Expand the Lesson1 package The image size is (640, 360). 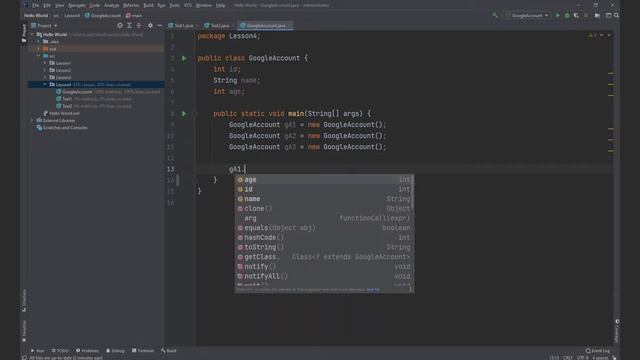(45, 63)
